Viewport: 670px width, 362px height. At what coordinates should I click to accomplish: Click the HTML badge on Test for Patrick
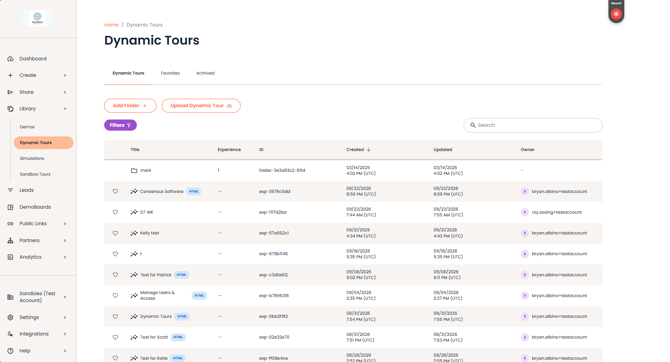182,275
